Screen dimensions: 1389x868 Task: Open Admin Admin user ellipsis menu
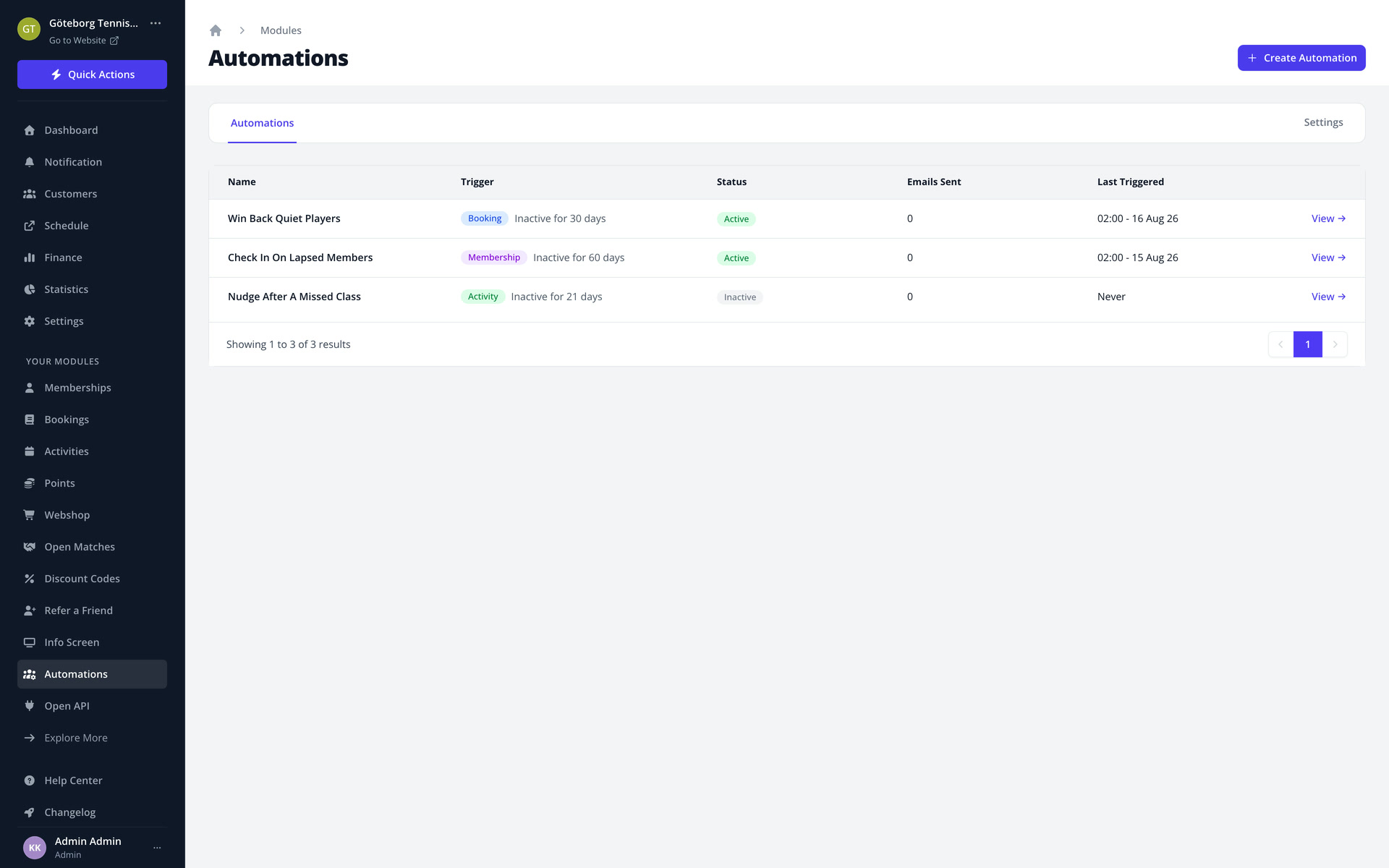157,848
